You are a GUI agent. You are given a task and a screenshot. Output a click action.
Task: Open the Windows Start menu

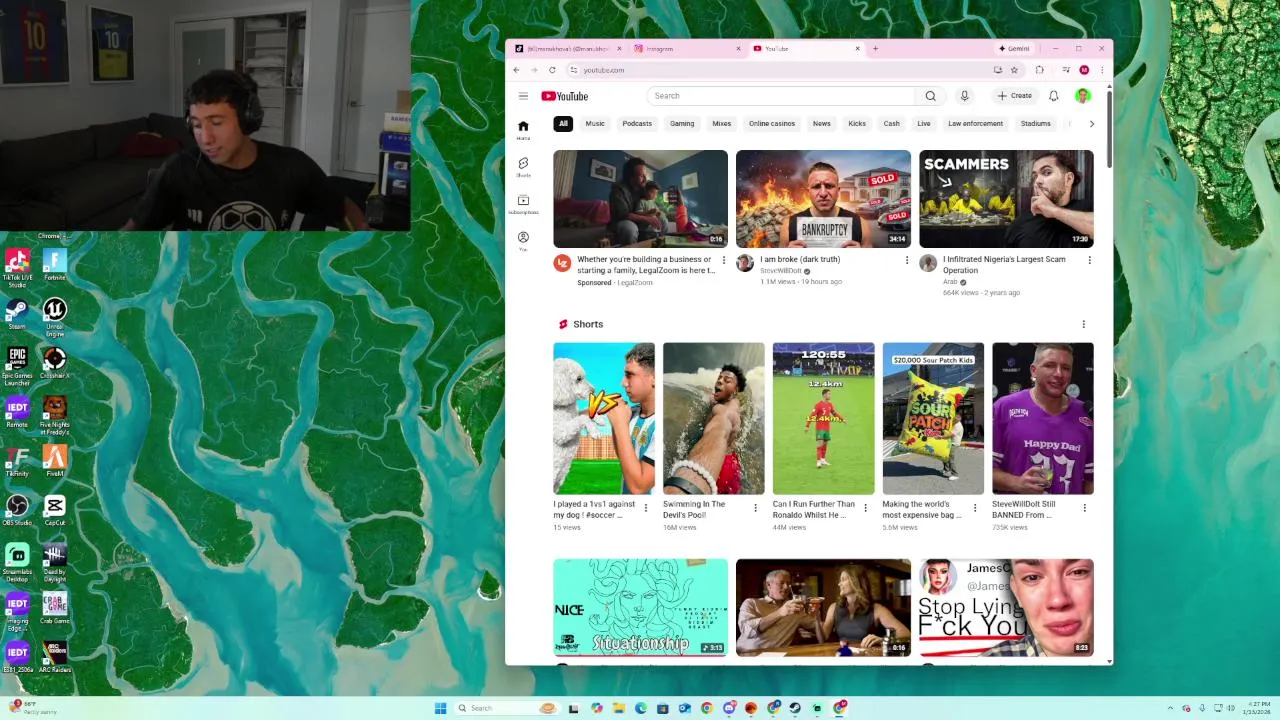click(440, 708)
